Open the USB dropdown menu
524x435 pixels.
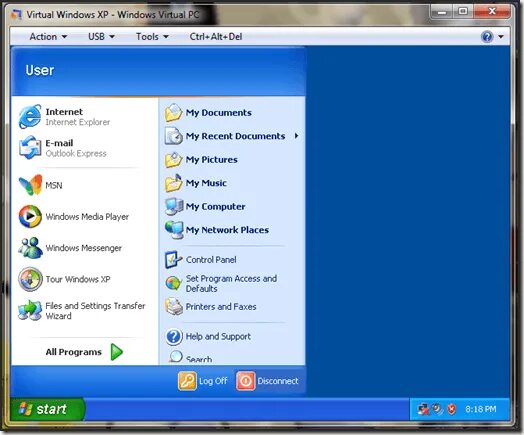coord(101,36)
